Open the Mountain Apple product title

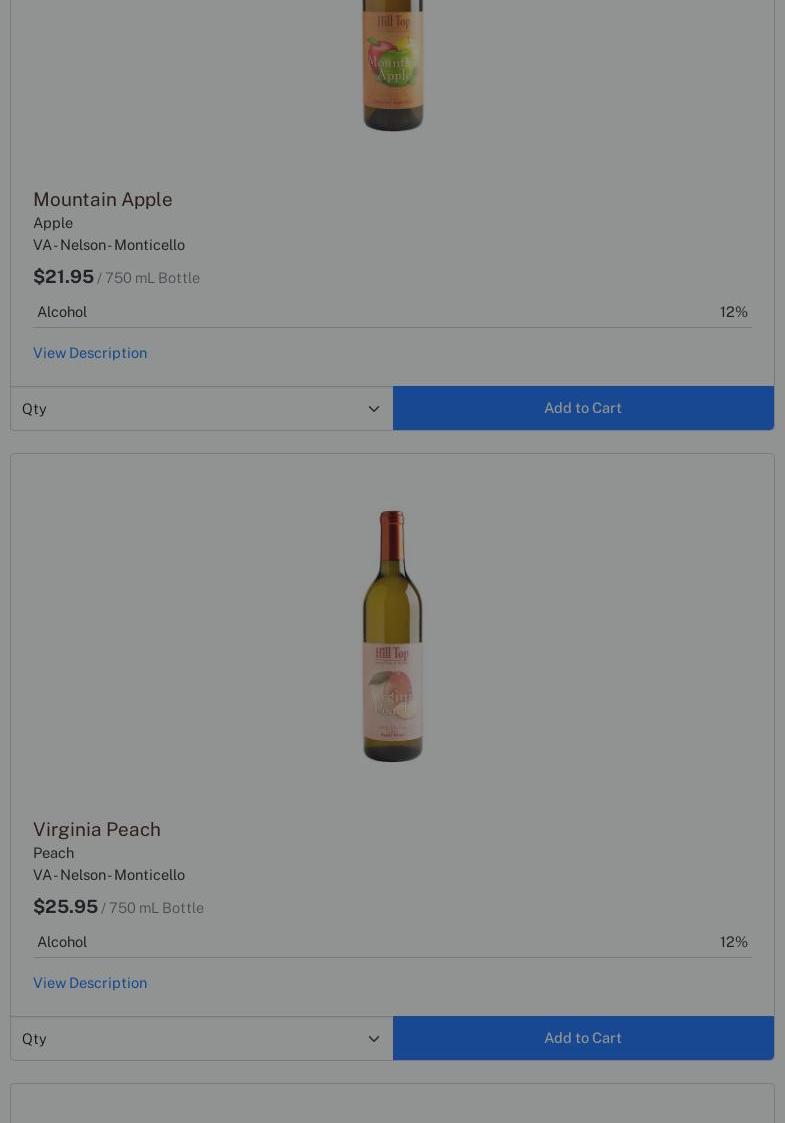103,199
